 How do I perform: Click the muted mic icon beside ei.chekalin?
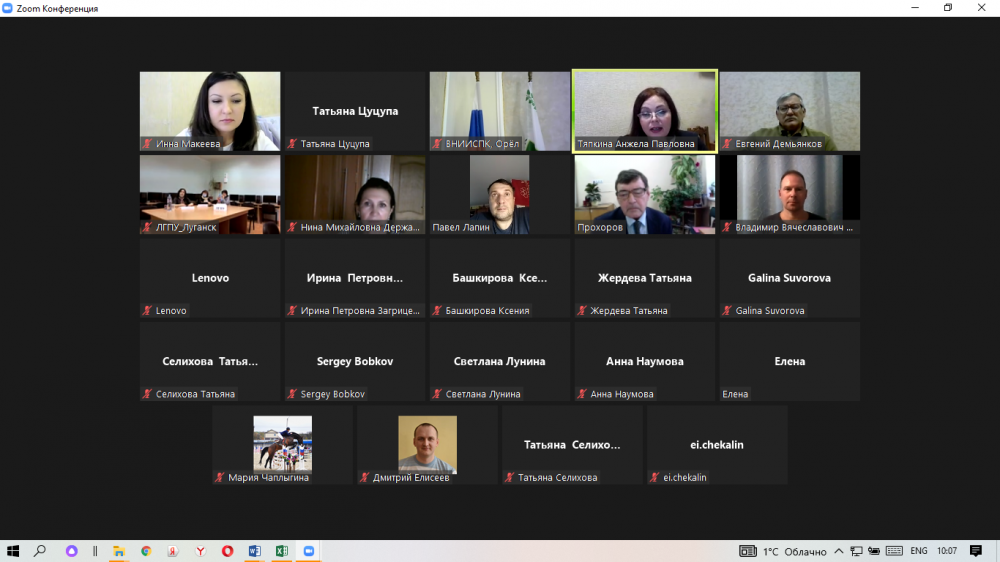coord(654,478)
